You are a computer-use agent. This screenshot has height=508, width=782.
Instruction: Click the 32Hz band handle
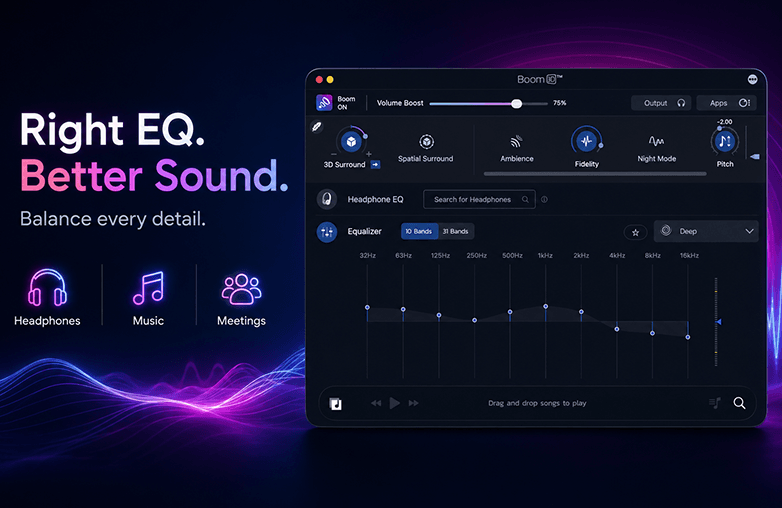[367, 307]
